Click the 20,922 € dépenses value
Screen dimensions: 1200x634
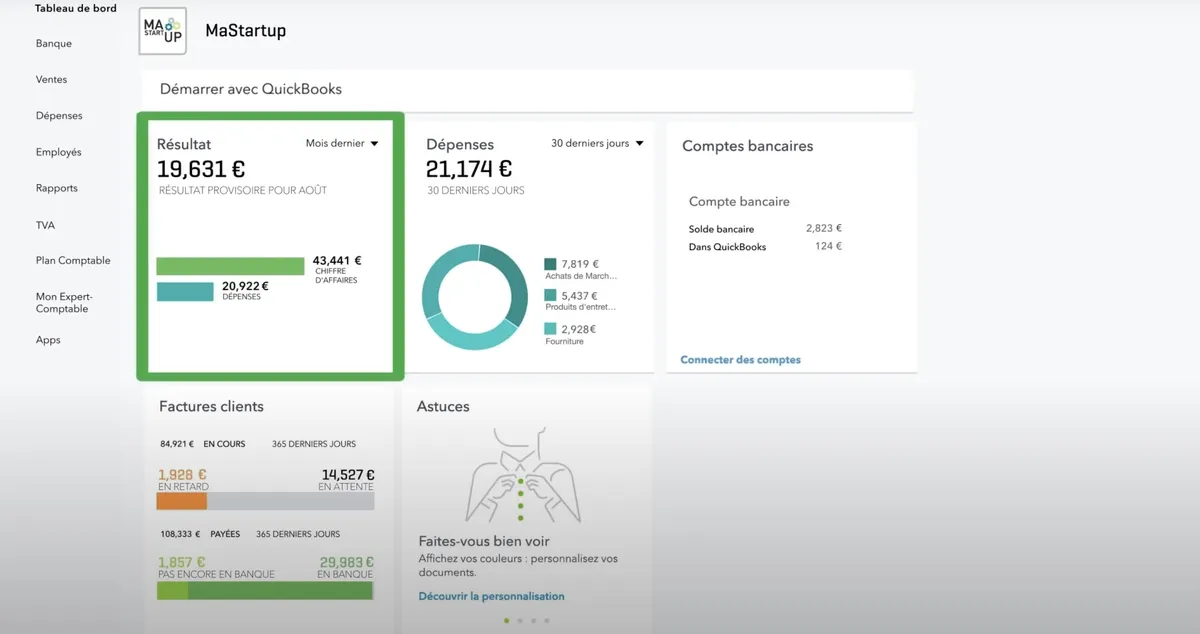coord(245,286)
